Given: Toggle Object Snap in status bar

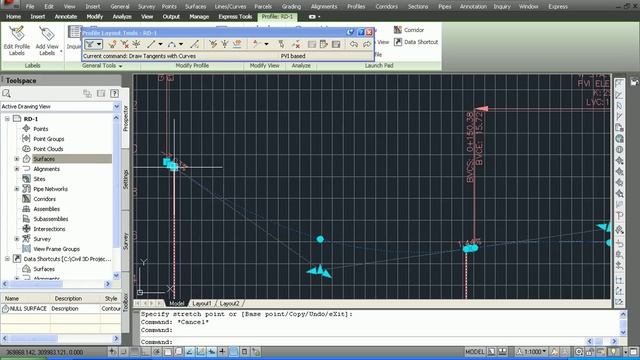Looking at the screenshot, I should (x=168, y=351).
